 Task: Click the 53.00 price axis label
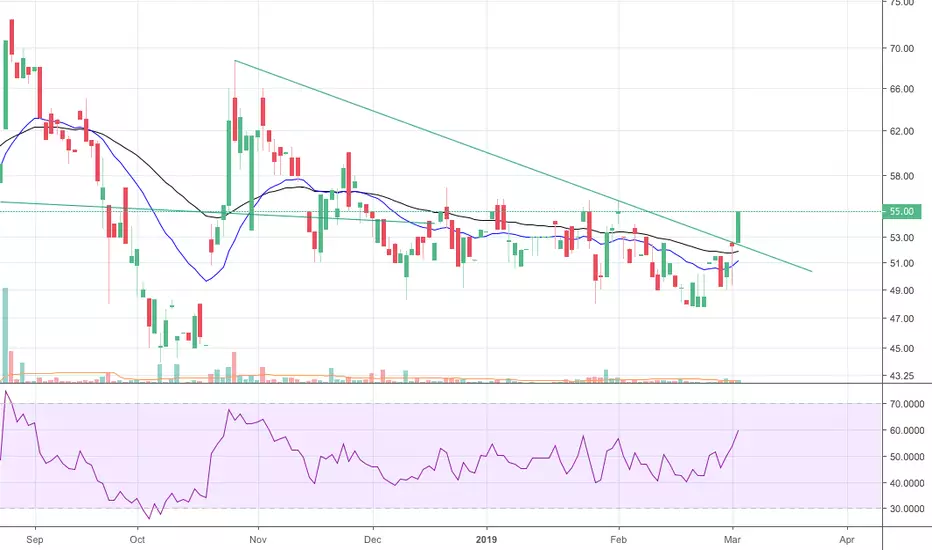(902, 237)
